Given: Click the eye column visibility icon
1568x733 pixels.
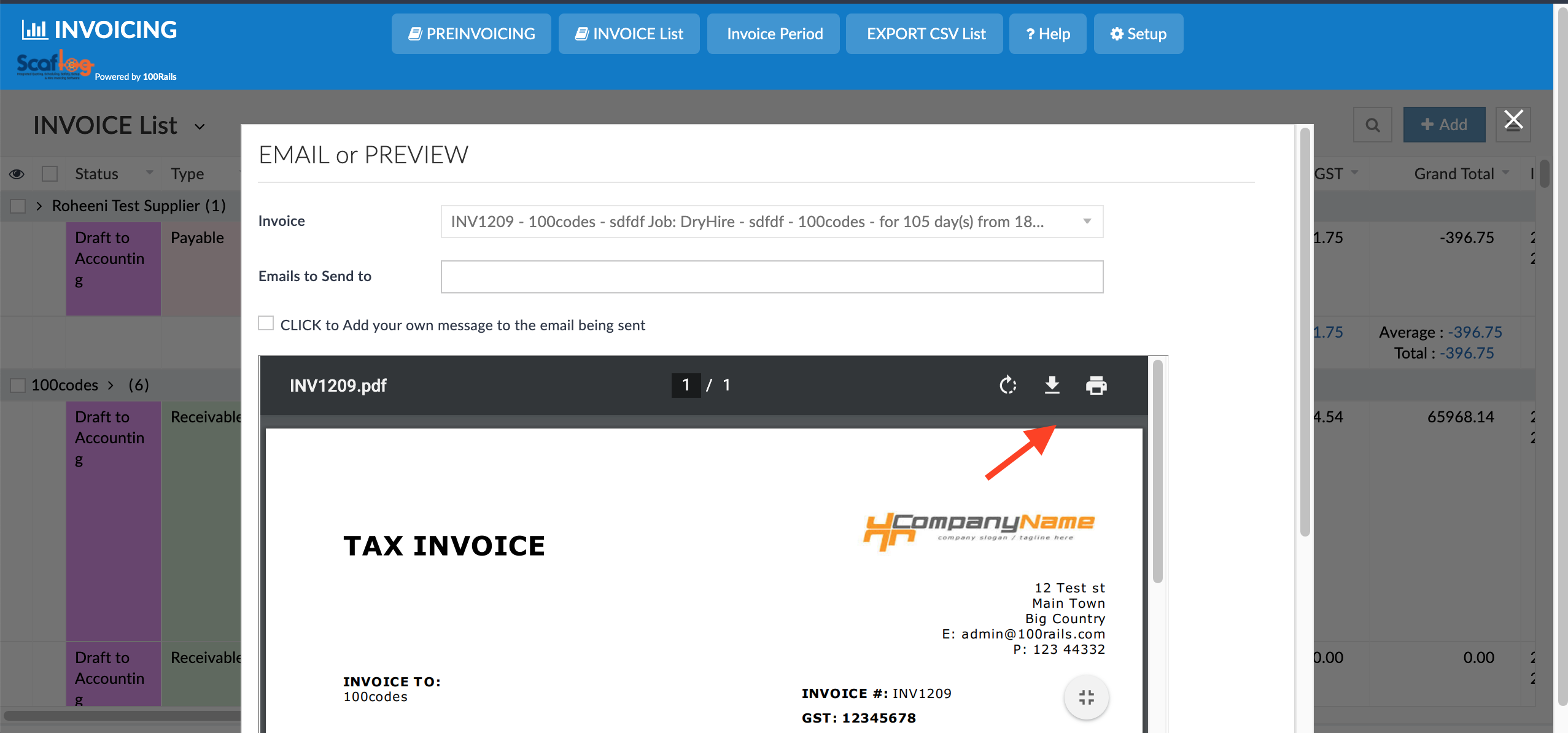Looking at the screenshot, I should (x=17, y=174).
